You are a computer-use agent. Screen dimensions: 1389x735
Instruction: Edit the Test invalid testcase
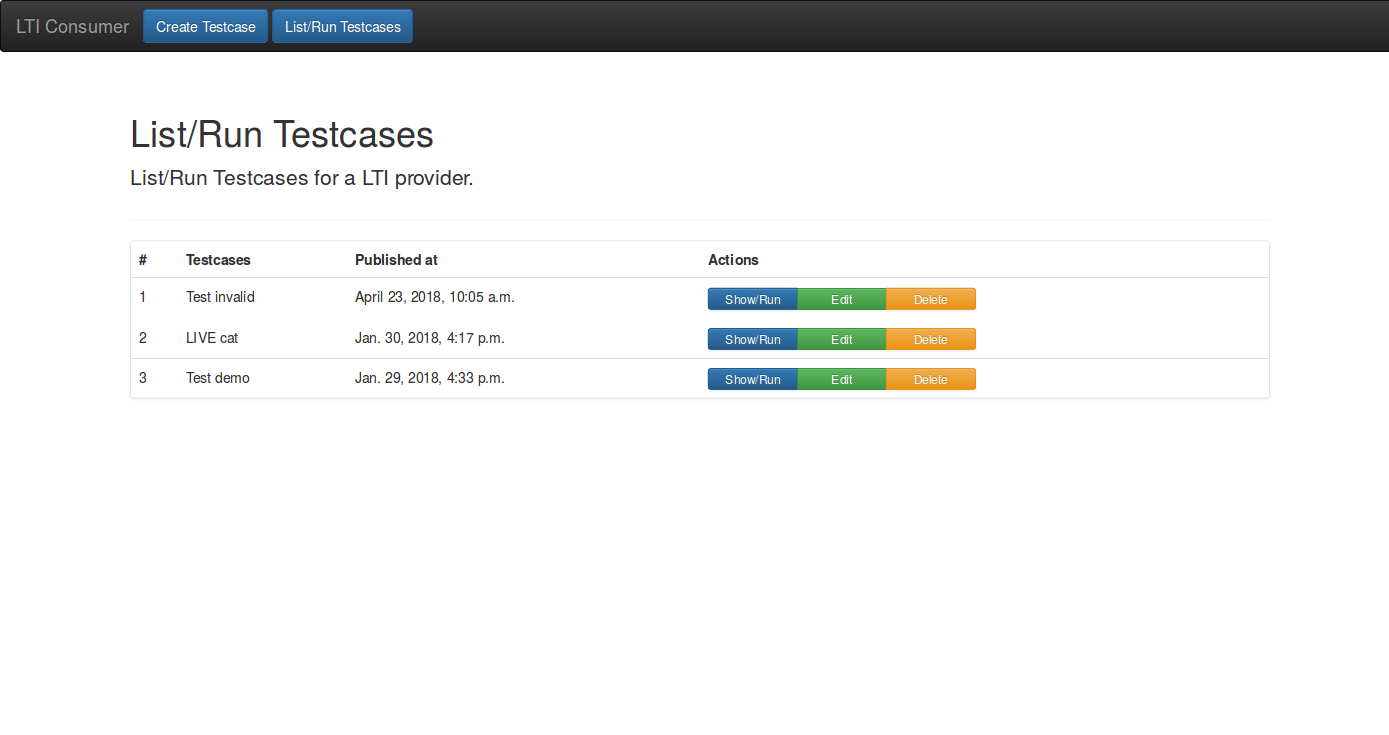842,299
